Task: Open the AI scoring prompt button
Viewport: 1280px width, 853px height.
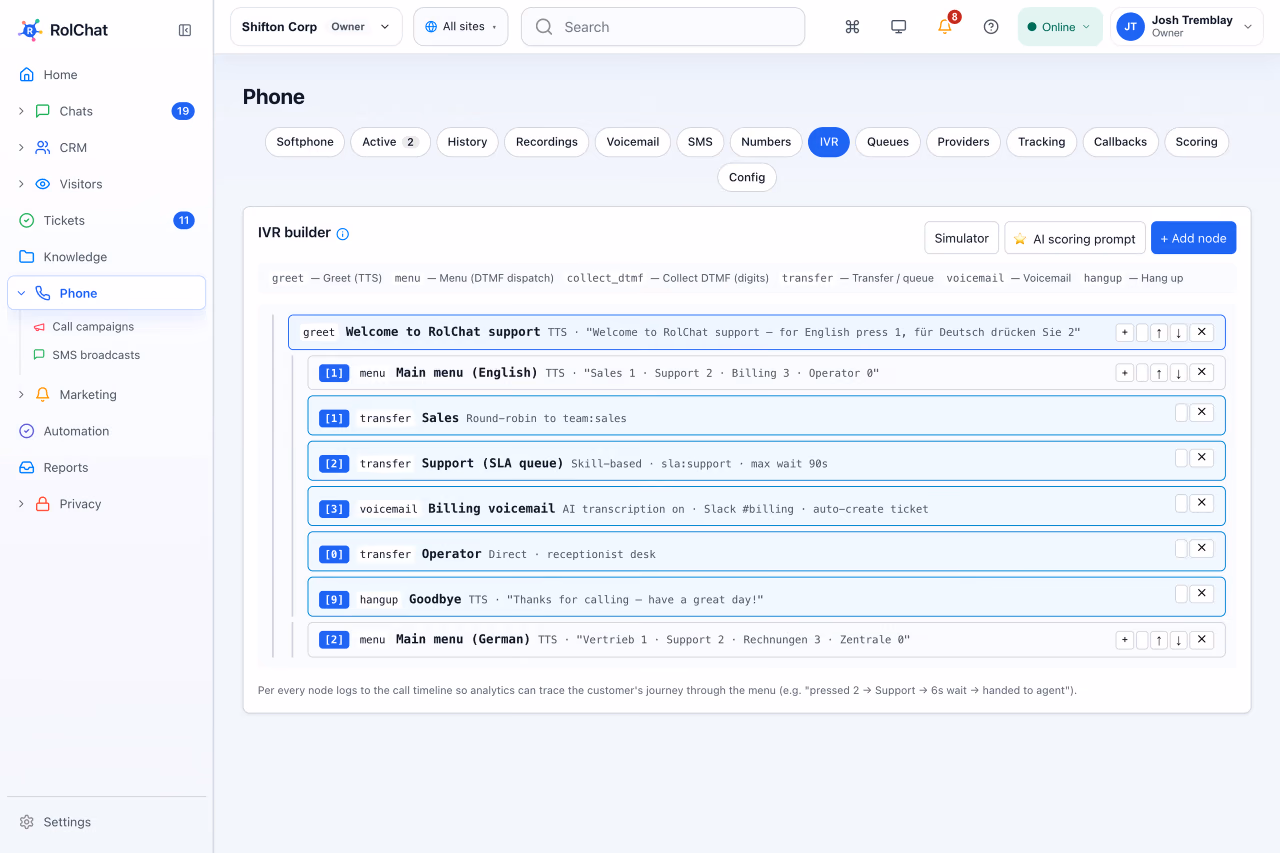Action: (x=1075, y=238)
